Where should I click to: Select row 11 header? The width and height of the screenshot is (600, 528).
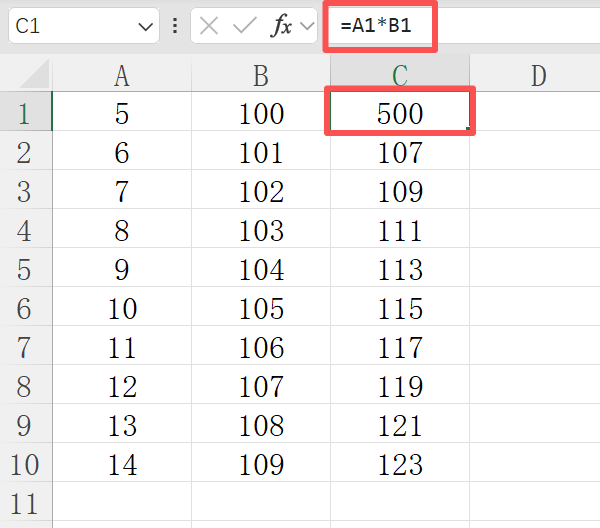pyautogui.click(x=25, y=503)
